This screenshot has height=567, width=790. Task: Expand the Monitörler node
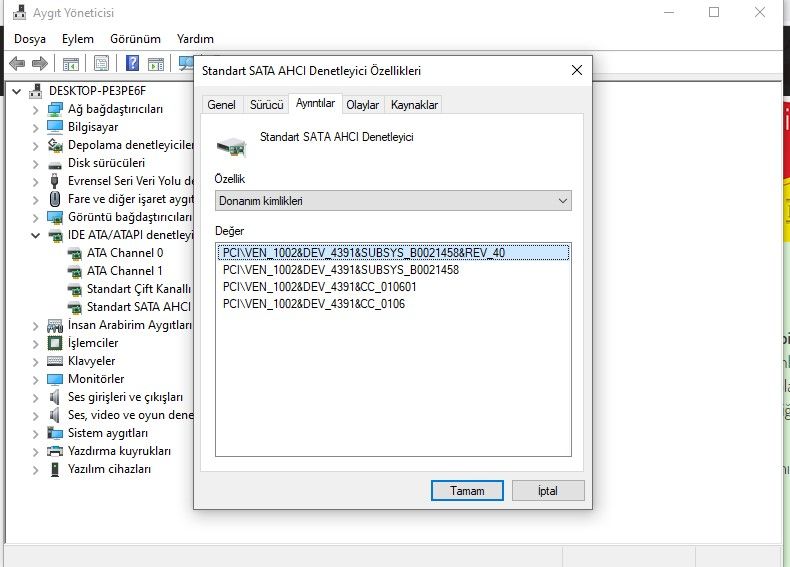[x=35, y=380]
